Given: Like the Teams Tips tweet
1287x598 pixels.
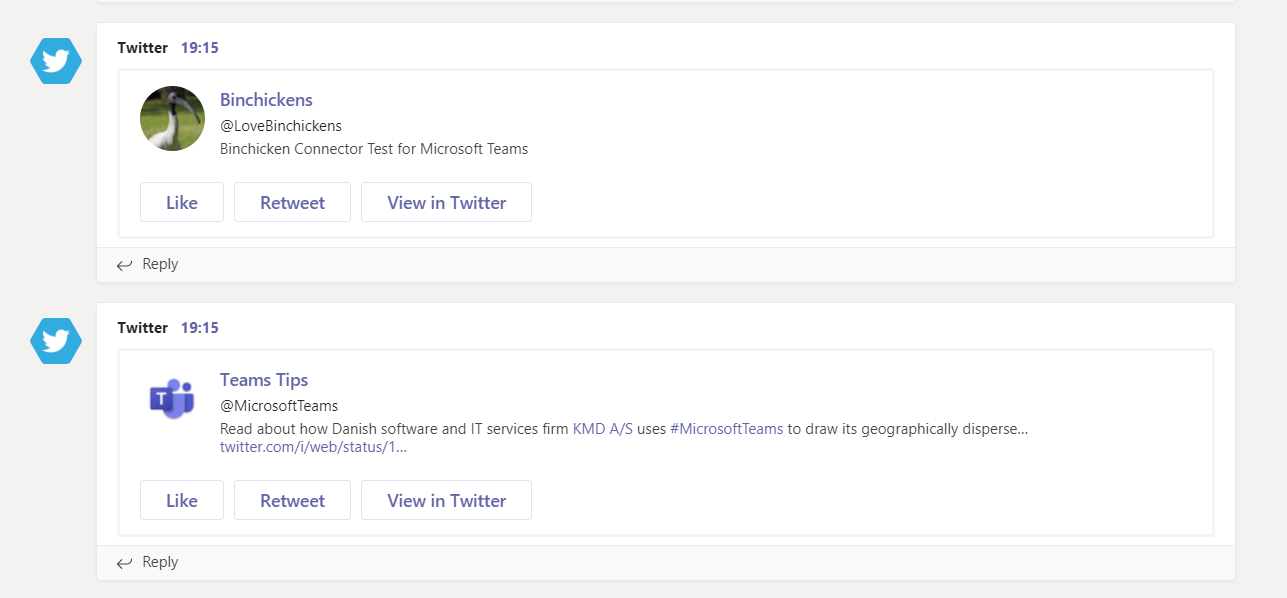Looking at the screenshot, I should click(181, 500).
